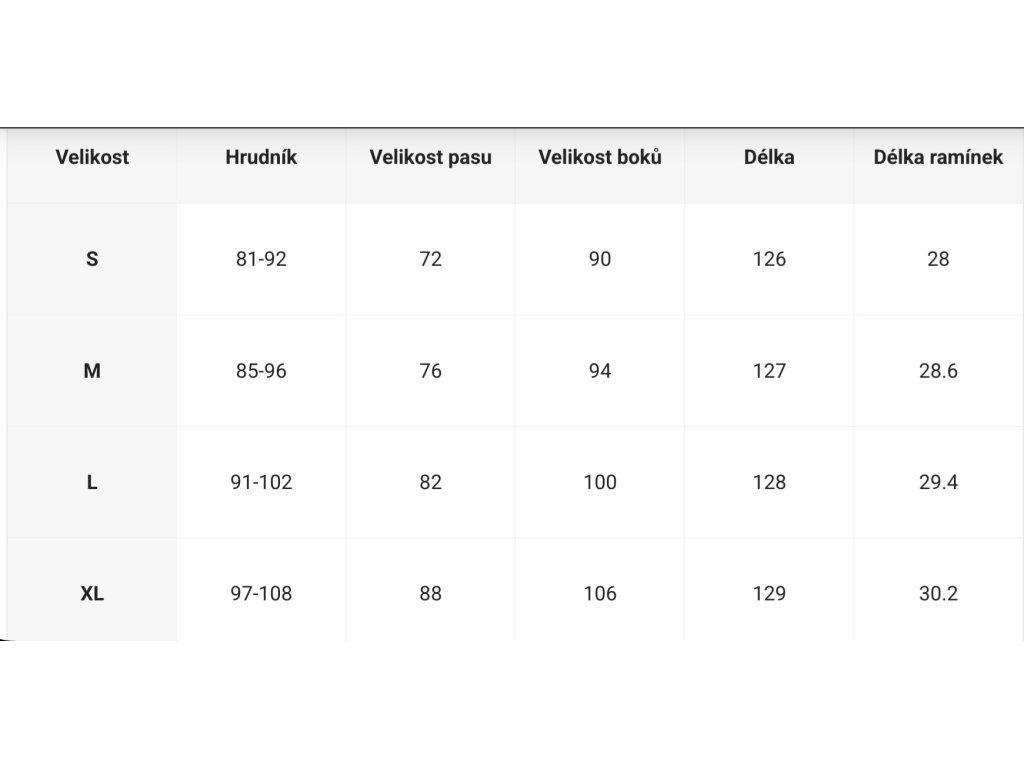Click the 91-102 chest value cell
Viewport: 1024px width, 768px height.
pos(261,483)
